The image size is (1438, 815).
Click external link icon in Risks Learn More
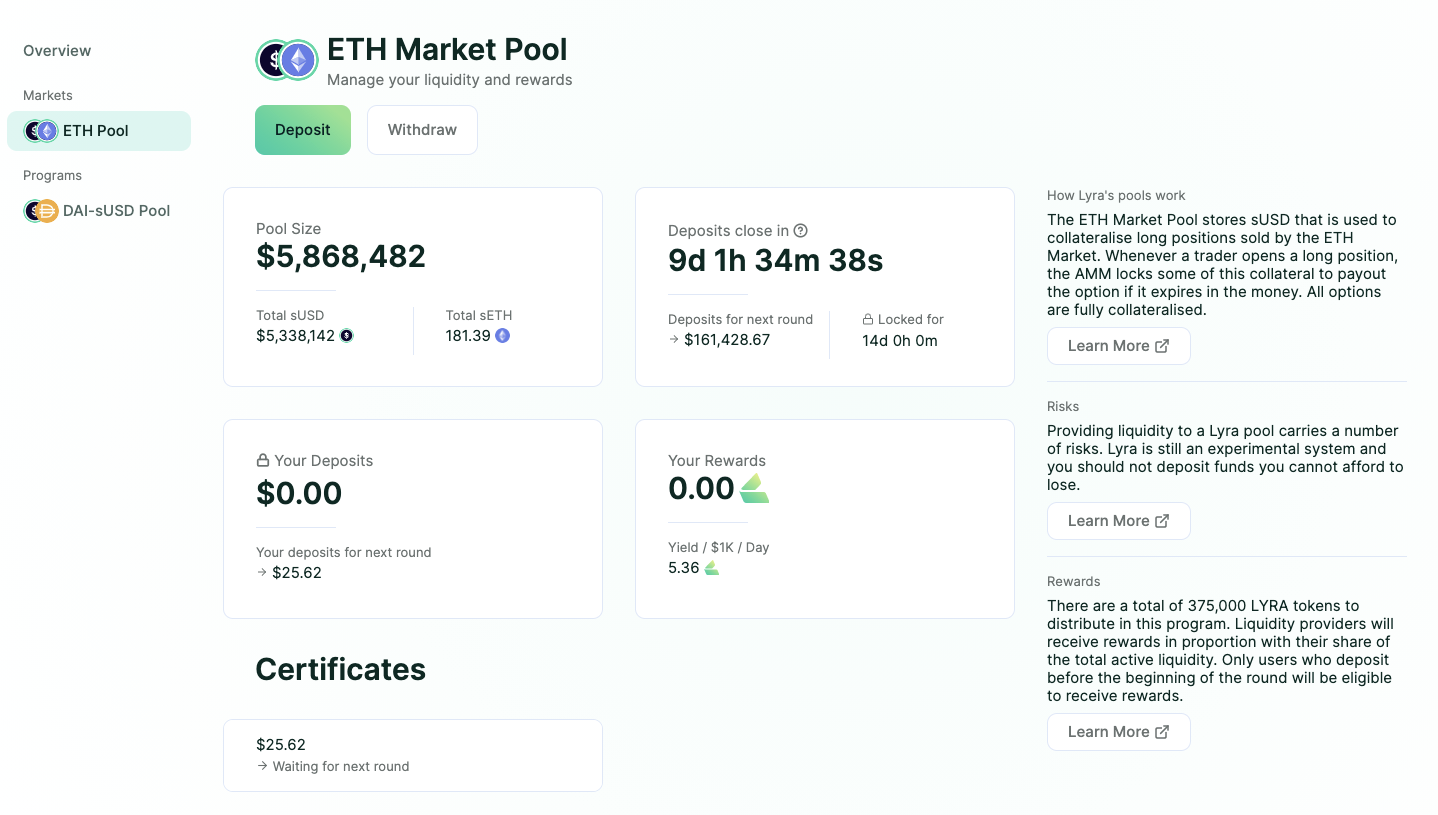point(1162,521)
